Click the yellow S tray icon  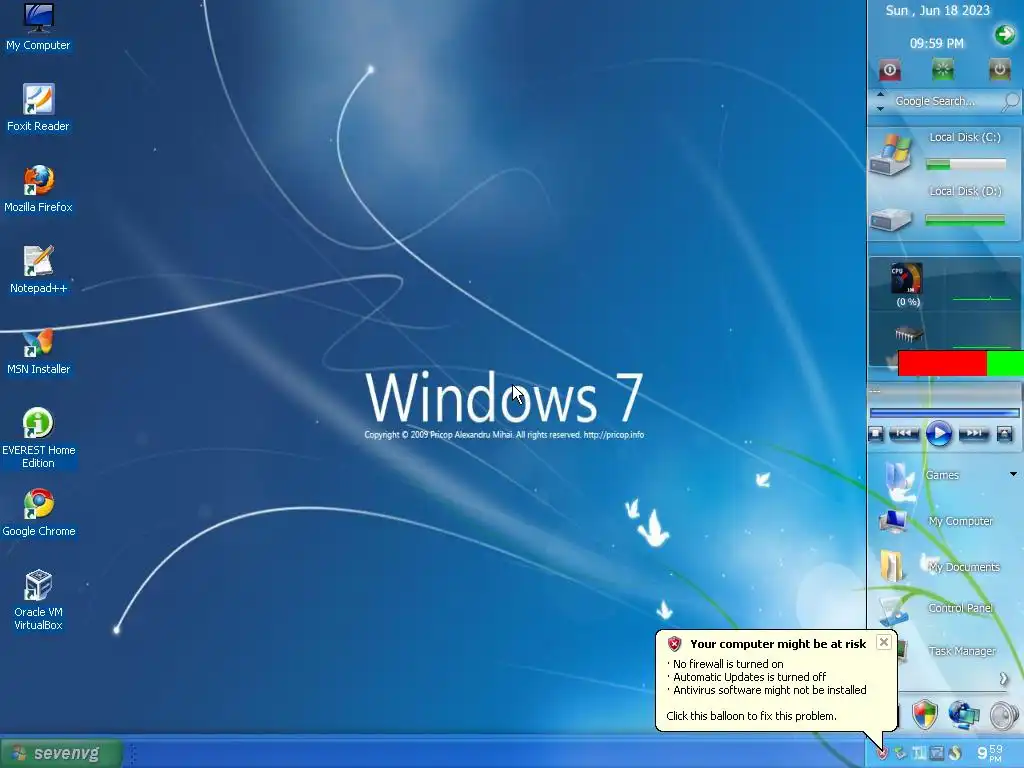click(x=955, y=754)
